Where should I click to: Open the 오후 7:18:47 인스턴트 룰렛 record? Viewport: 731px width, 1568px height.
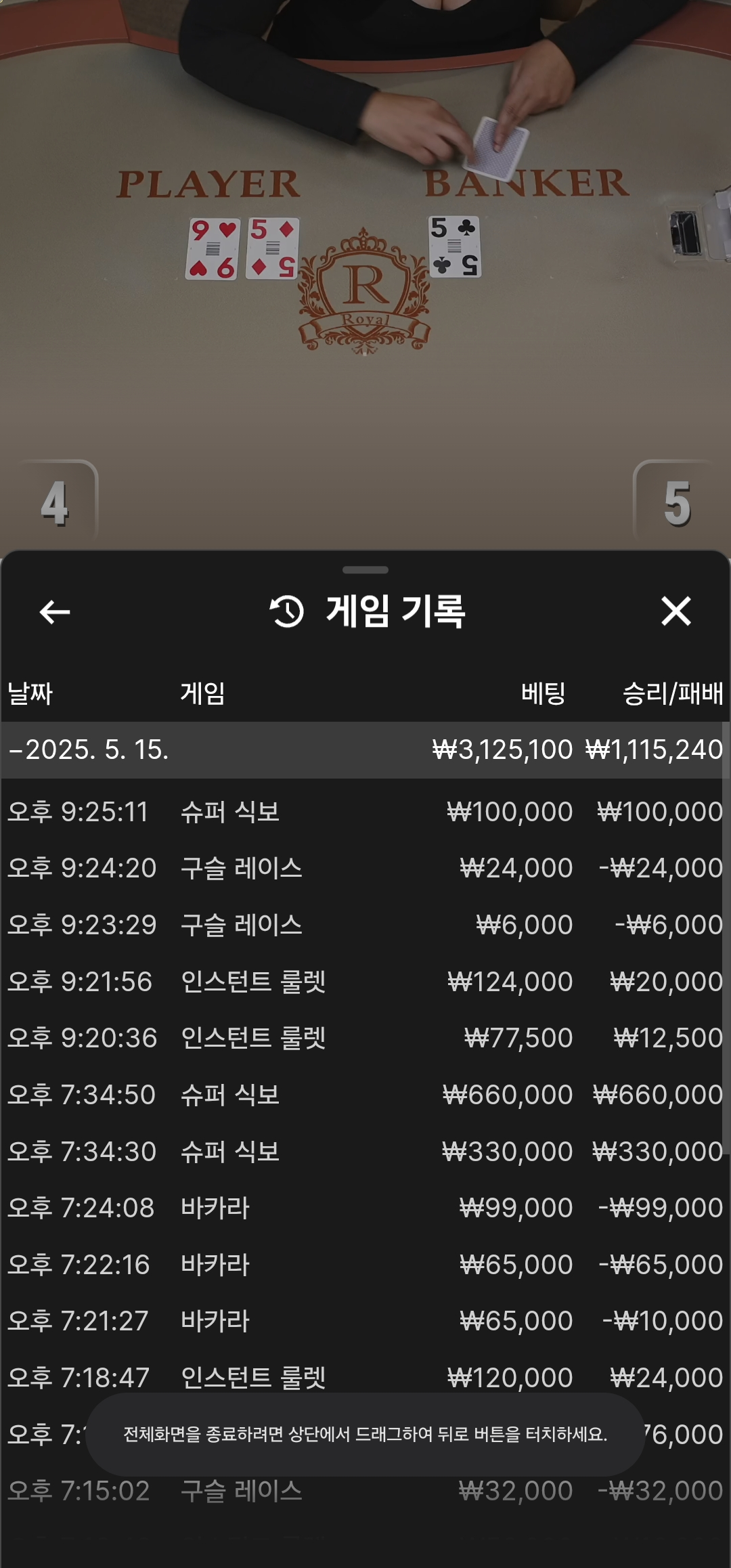pos(365,1378)
